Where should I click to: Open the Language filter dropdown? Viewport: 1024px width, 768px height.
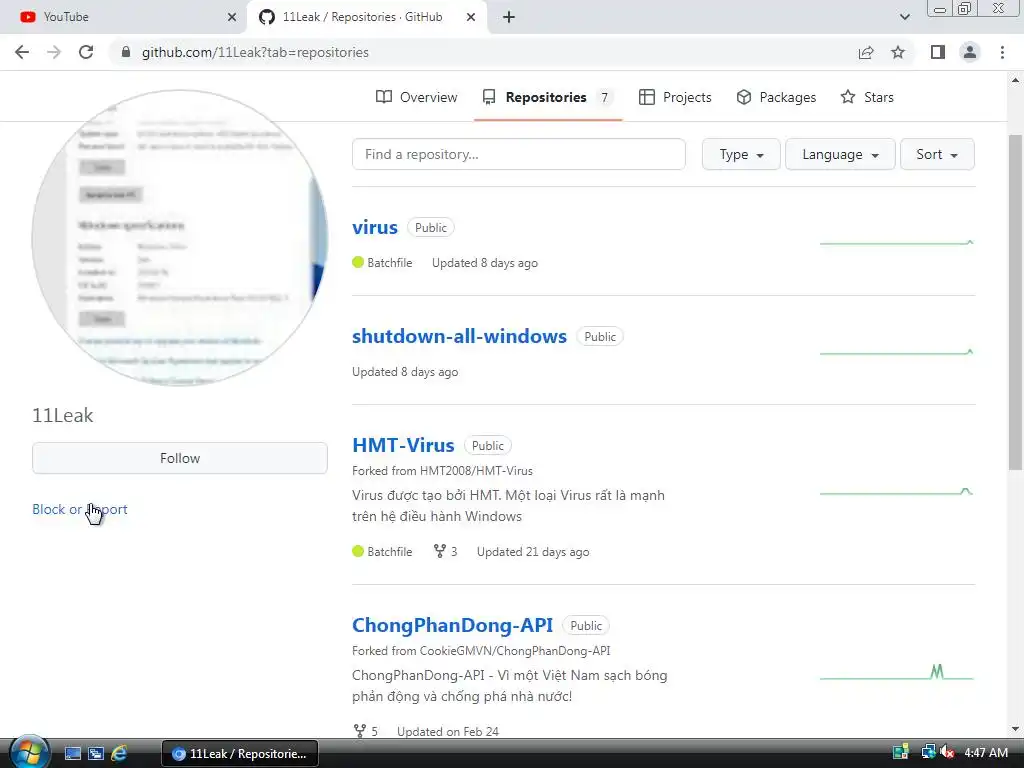840,154
